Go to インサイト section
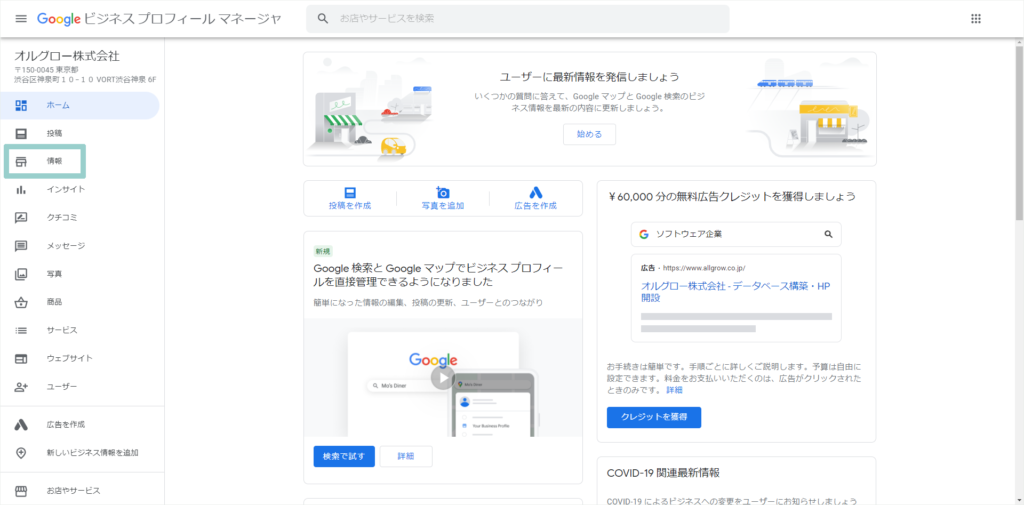The height and width of the screenshot is (505, 1024). coord(66,189)
